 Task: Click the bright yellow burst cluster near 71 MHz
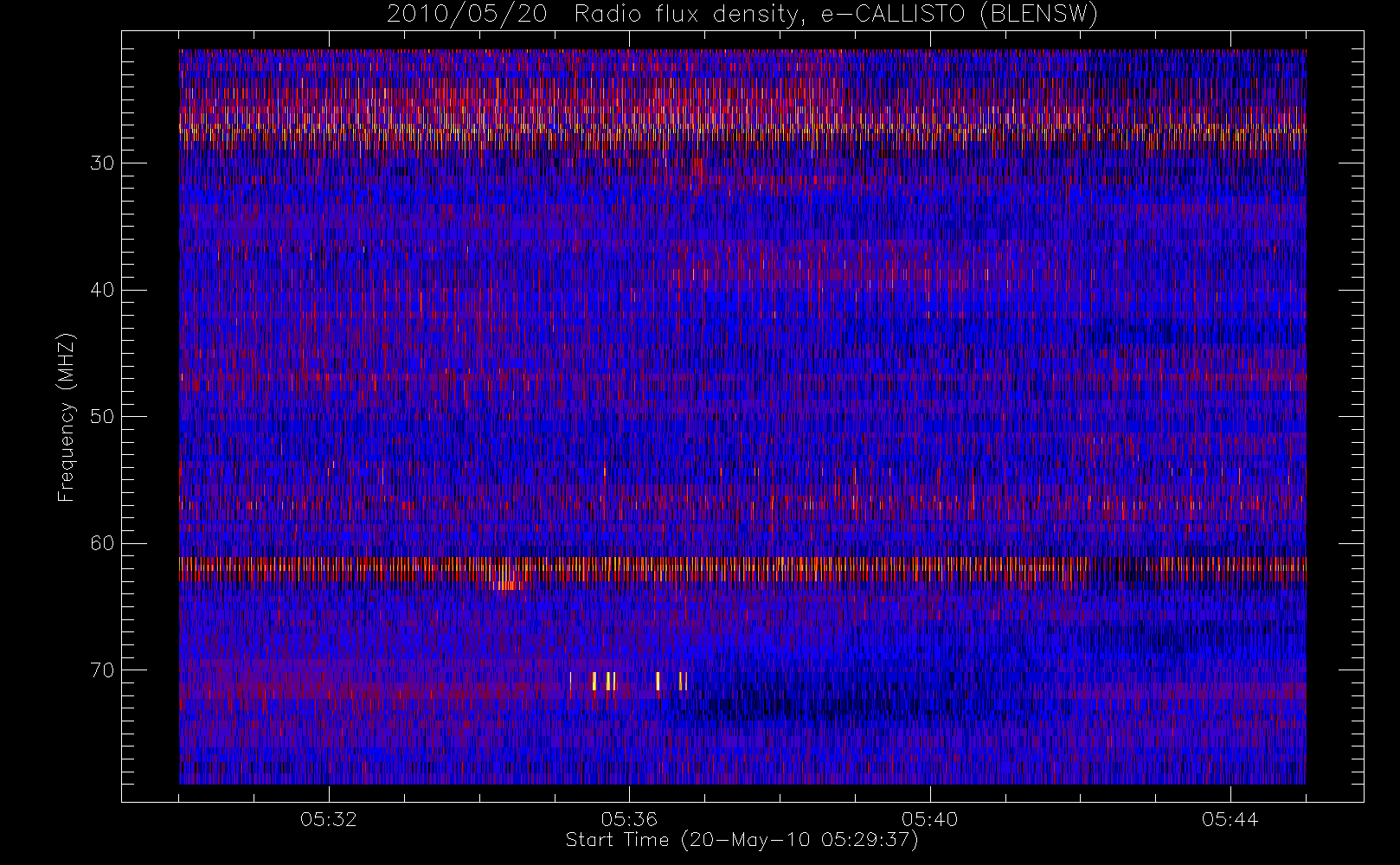[628, 681]
